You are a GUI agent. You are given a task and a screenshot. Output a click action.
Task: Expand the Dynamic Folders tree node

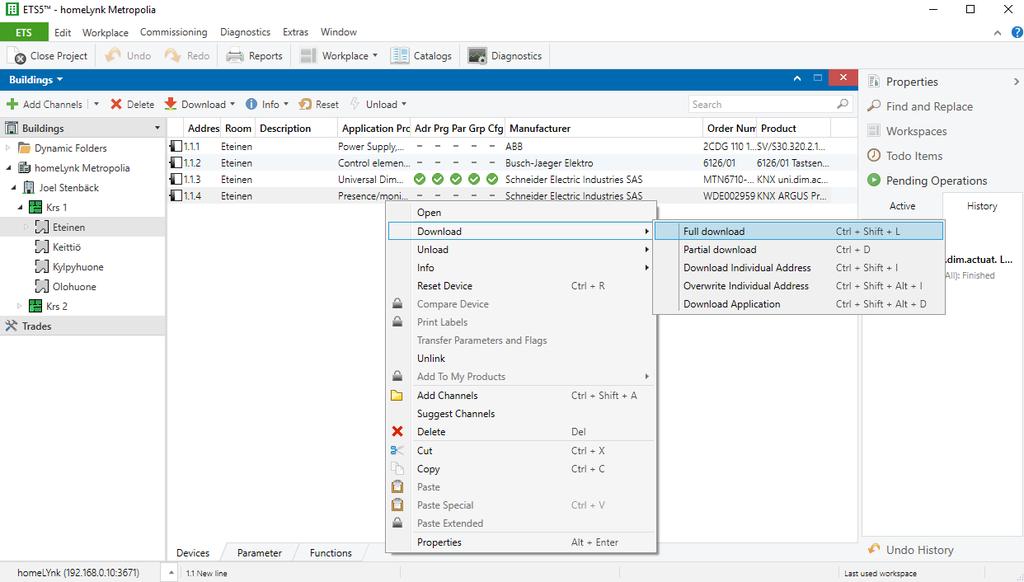pyautogui.click(x=8, y=148)
